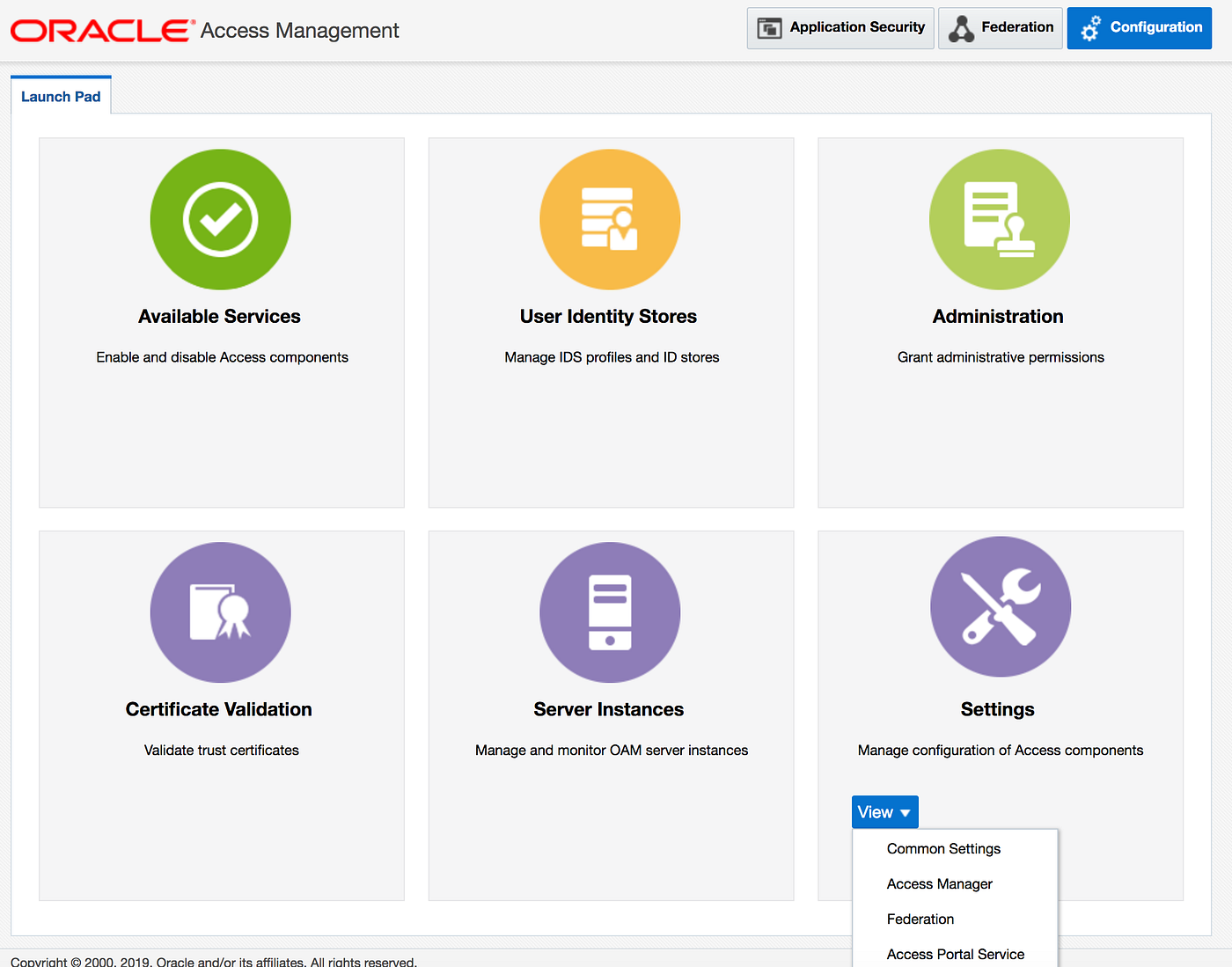This screenshot has width=1232, height=967.
Task: Click the Administration title
Action: click(x=998, y=316)
